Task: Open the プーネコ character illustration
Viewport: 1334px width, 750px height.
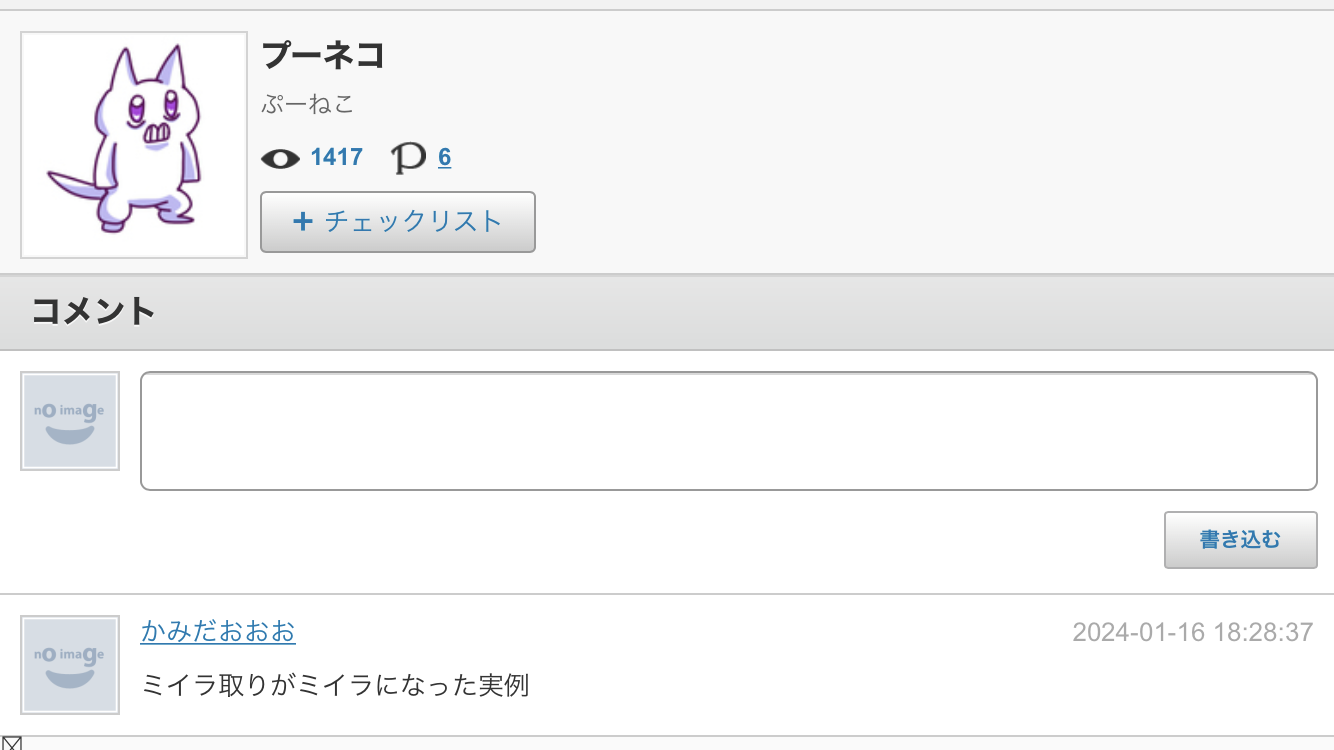Action: coord(134,145)
